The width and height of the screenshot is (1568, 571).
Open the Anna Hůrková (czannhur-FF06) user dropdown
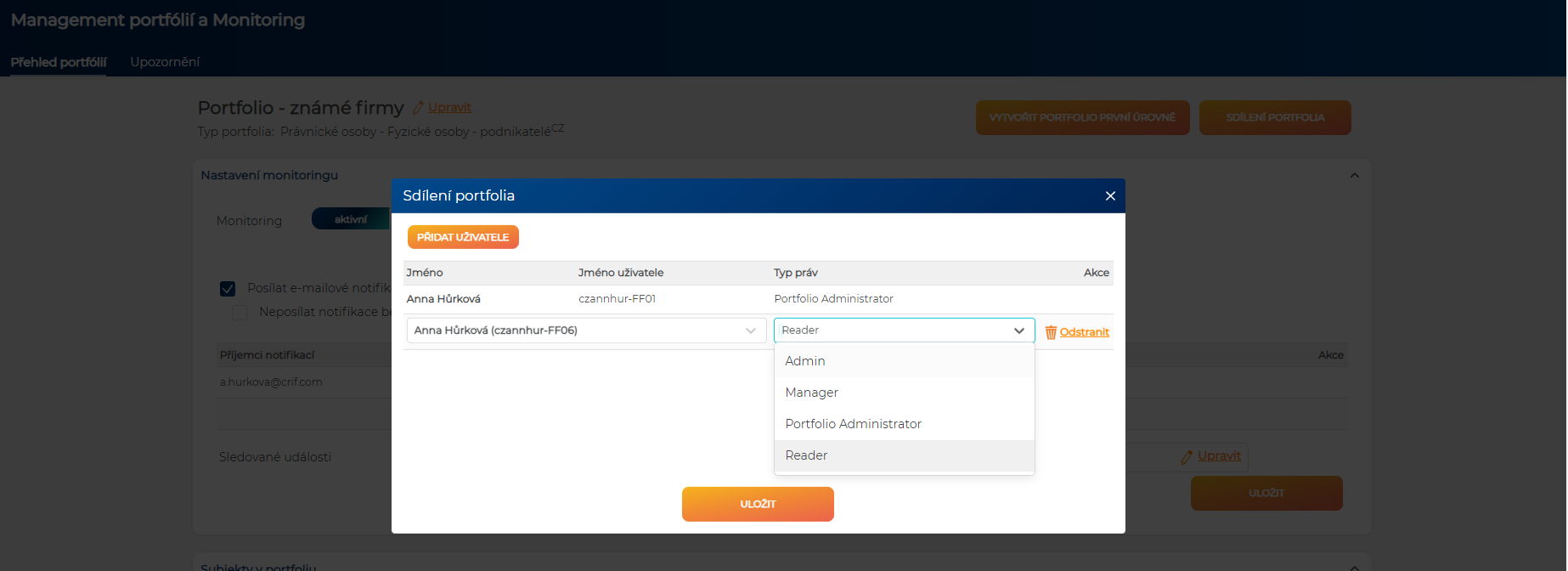click(x=586, y=331)
